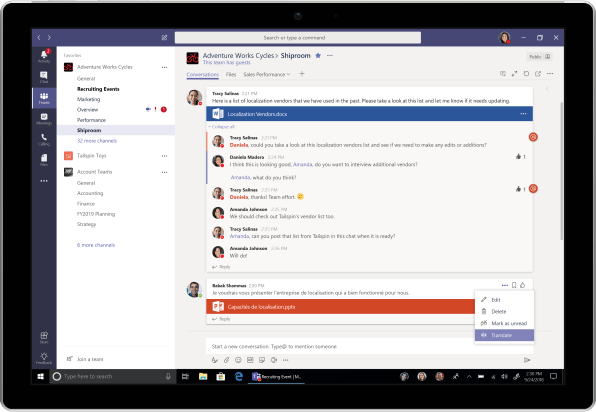Image resolution: width=596 pixels, height=412 pixels.
Task: Save Babak's message with bookmark icon
Action: (x=514, y=285)
